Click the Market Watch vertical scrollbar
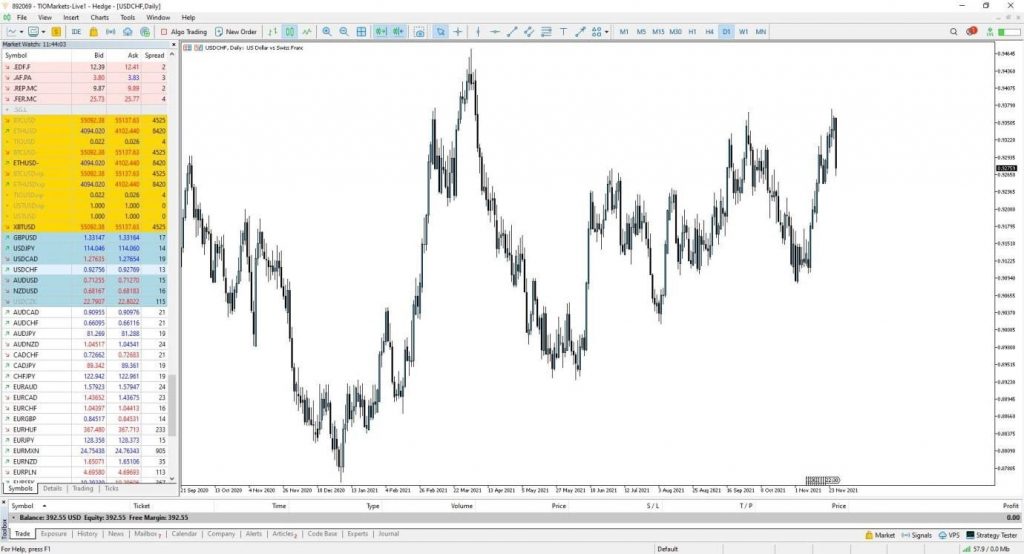This screenshot has width=1024, height=554. coord(172,405)
